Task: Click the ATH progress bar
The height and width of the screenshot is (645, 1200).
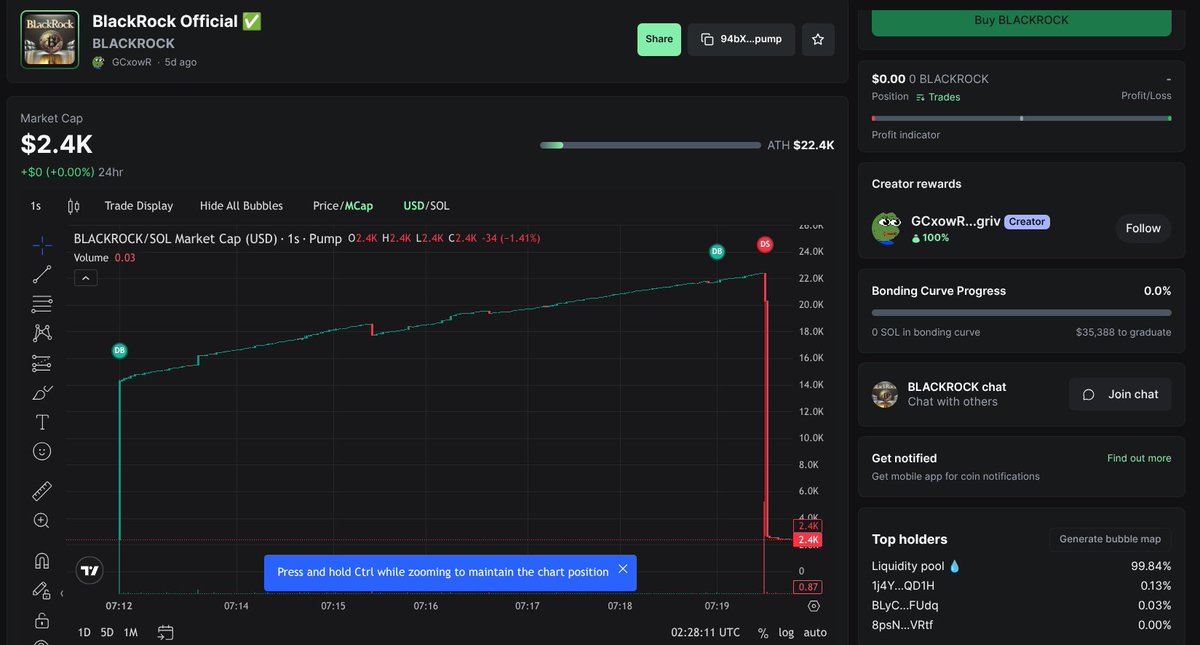Action: click(x=650, y=145)
